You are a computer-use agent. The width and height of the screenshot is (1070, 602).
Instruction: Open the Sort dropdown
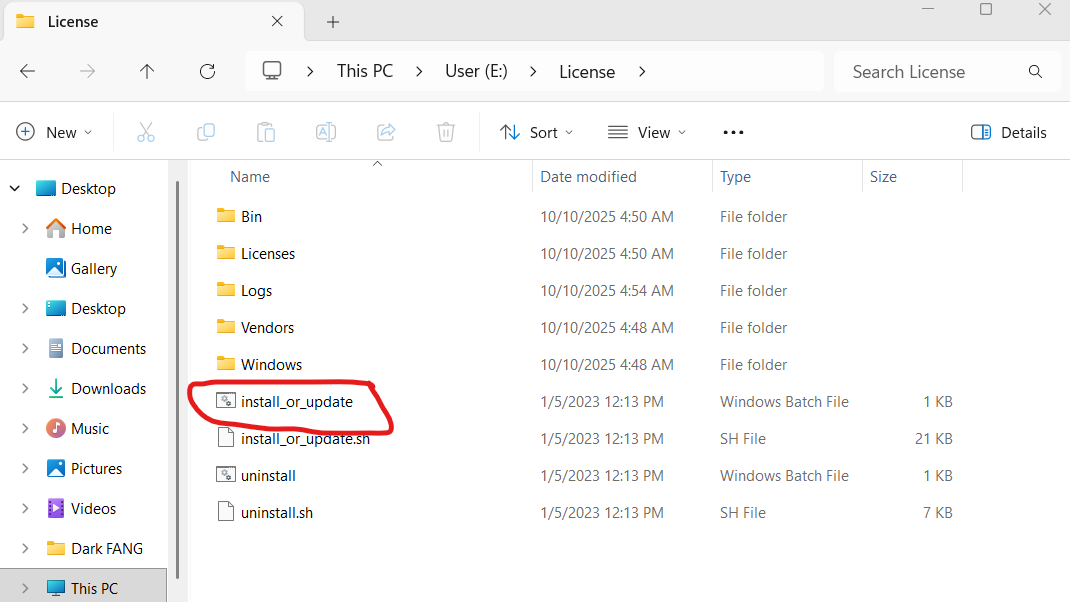537,131
